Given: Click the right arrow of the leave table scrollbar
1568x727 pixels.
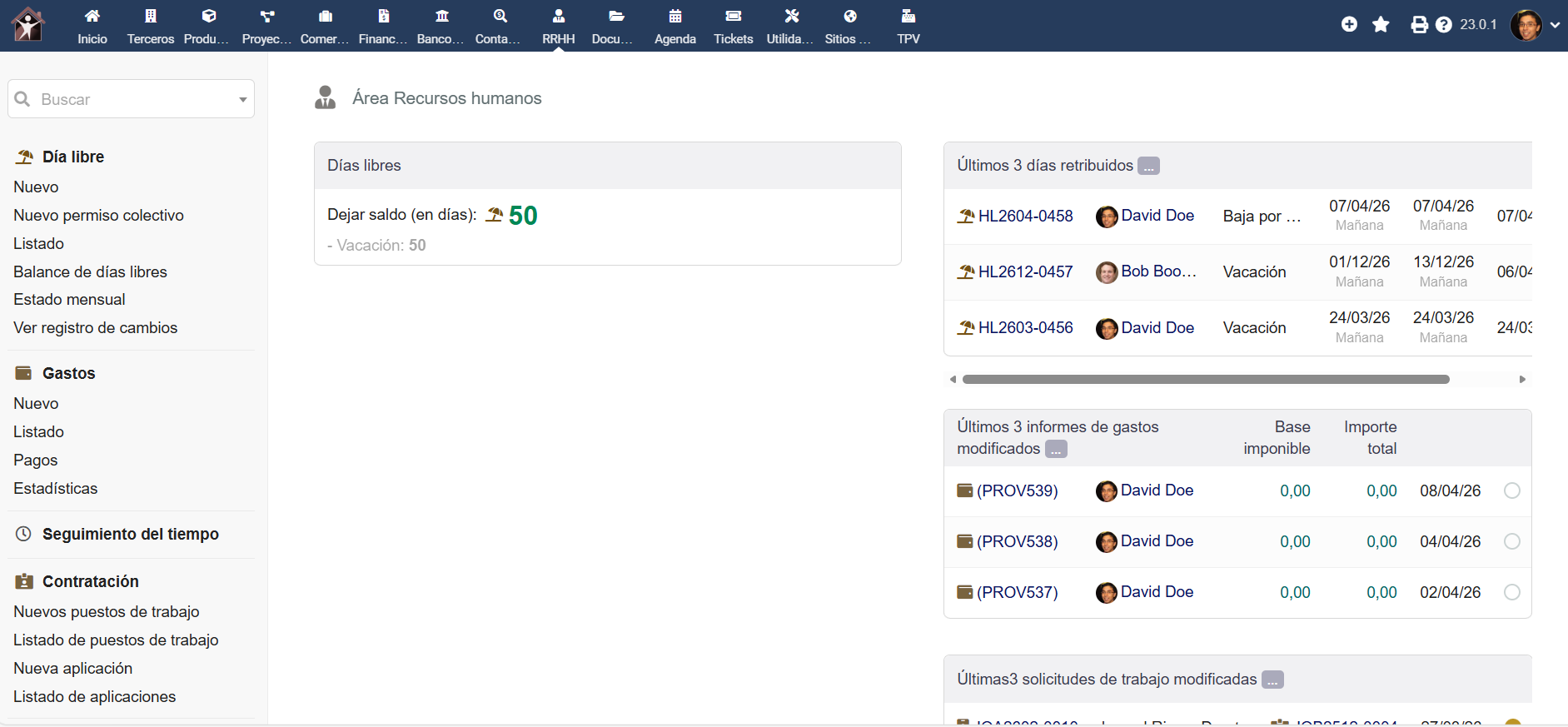Looking at the screenshot, I should click(x=1522, y=379).
